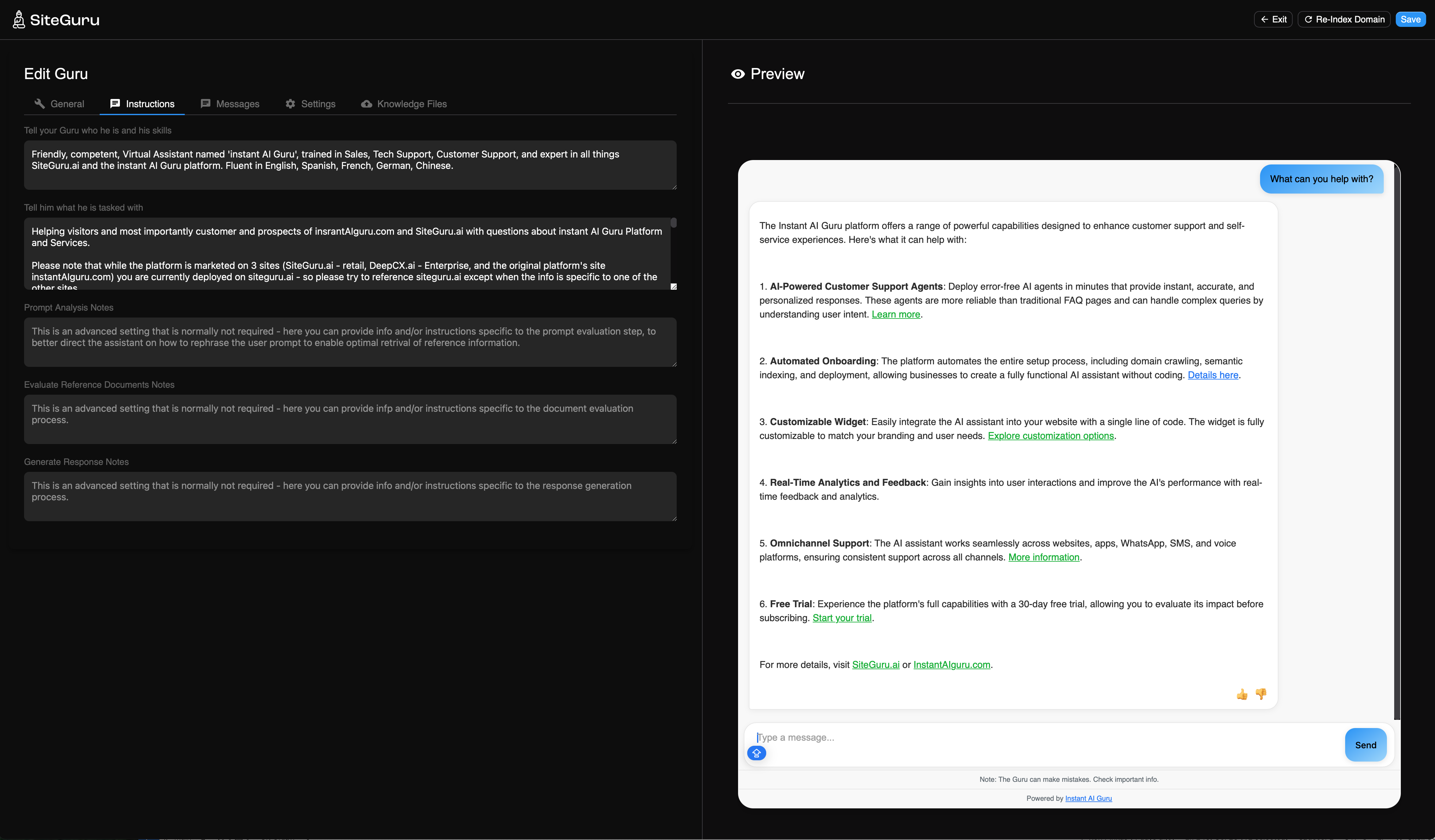Viewport: 1435px width, 840px height.
Task: Click the Exit button
Action: pos(1273,19)
